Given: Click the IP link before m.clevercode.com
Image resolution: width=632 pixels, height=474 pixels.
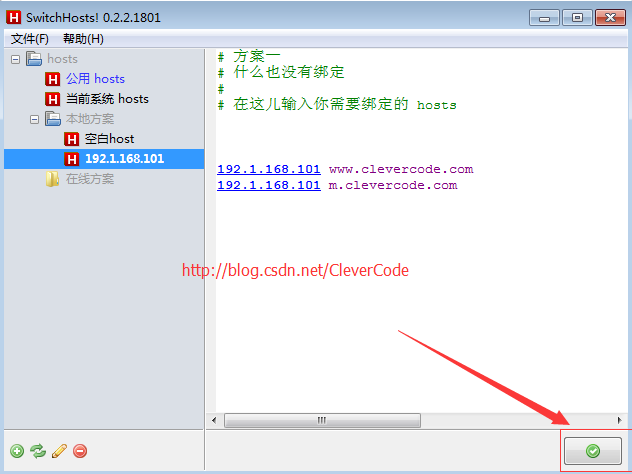Looking at the screenshot, I should coord(269,185).
